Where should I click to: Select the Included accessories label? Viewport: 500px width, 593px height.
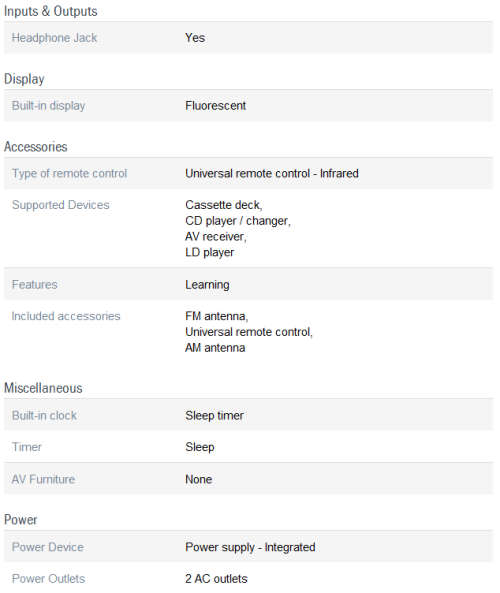point(66,316)
